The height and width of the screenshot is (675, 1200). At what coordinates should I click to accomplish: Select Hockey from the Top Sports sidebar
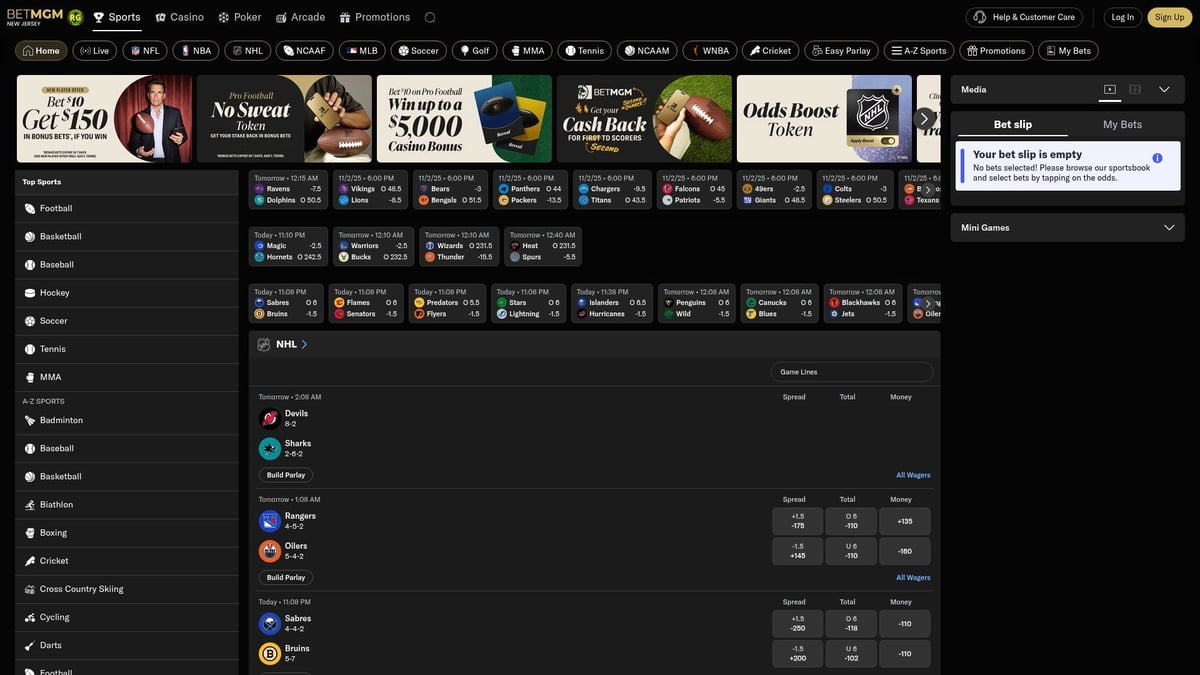point(54,291)
